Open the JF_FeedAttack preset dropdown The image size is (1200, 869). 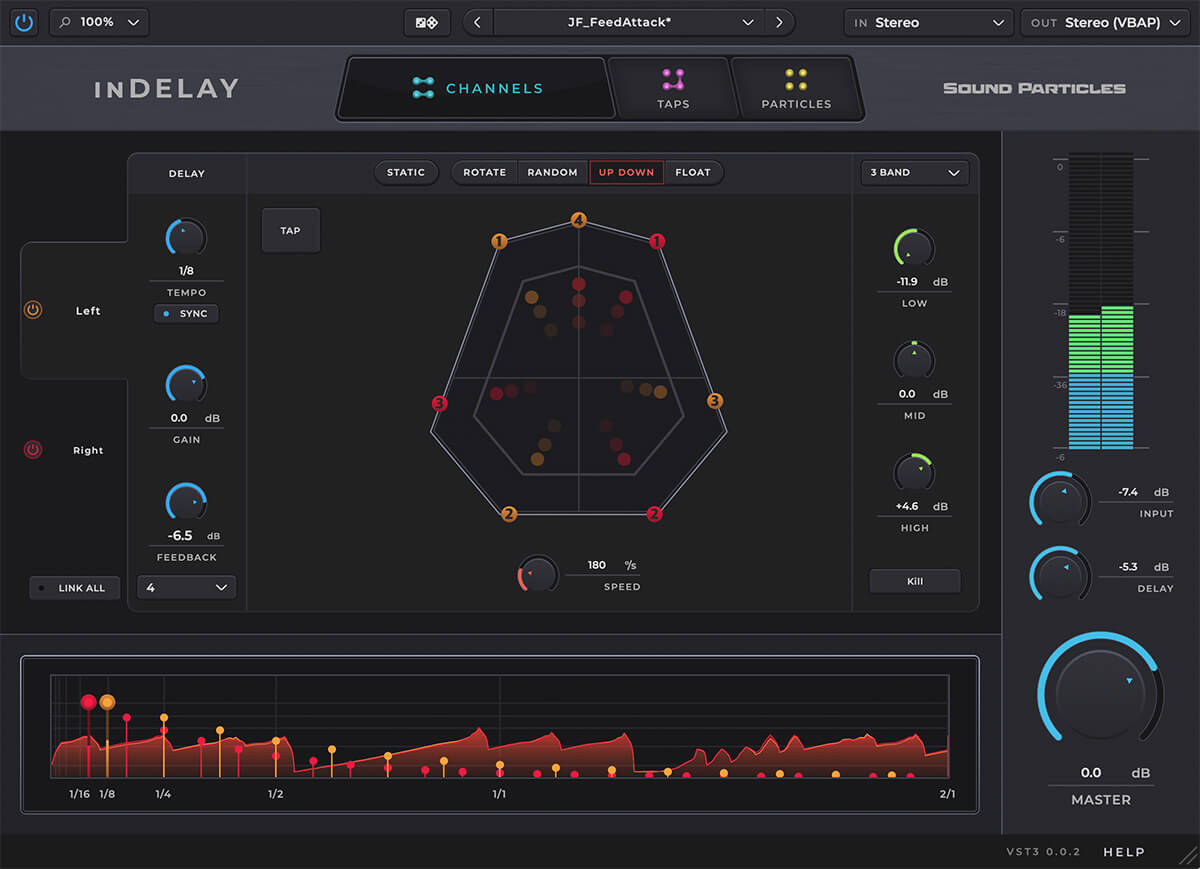coord(628,22)
